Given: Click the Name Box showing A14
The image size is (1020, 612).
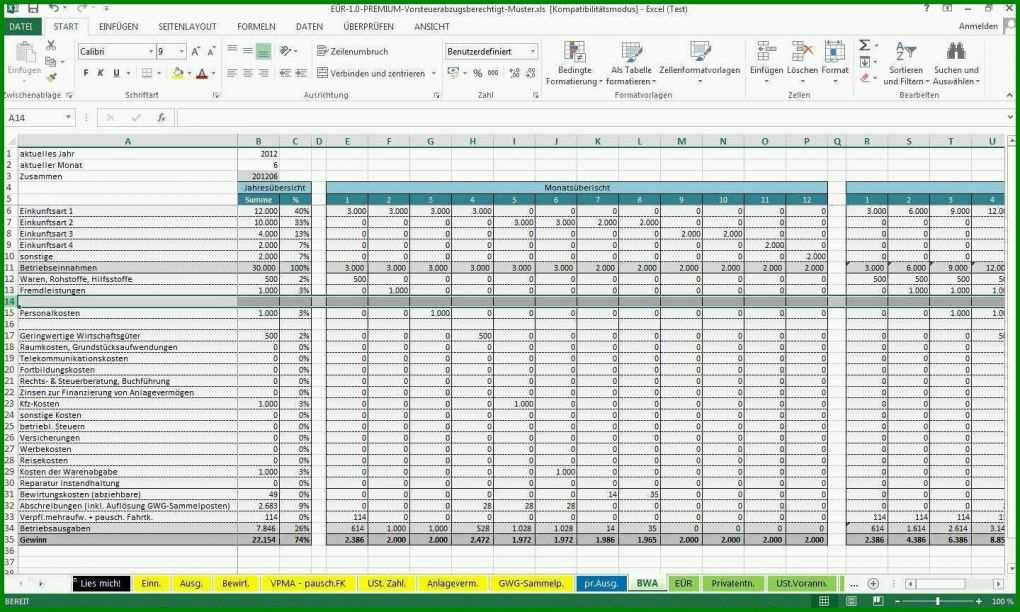Looking at the screenshot, I should click(34, 118).
